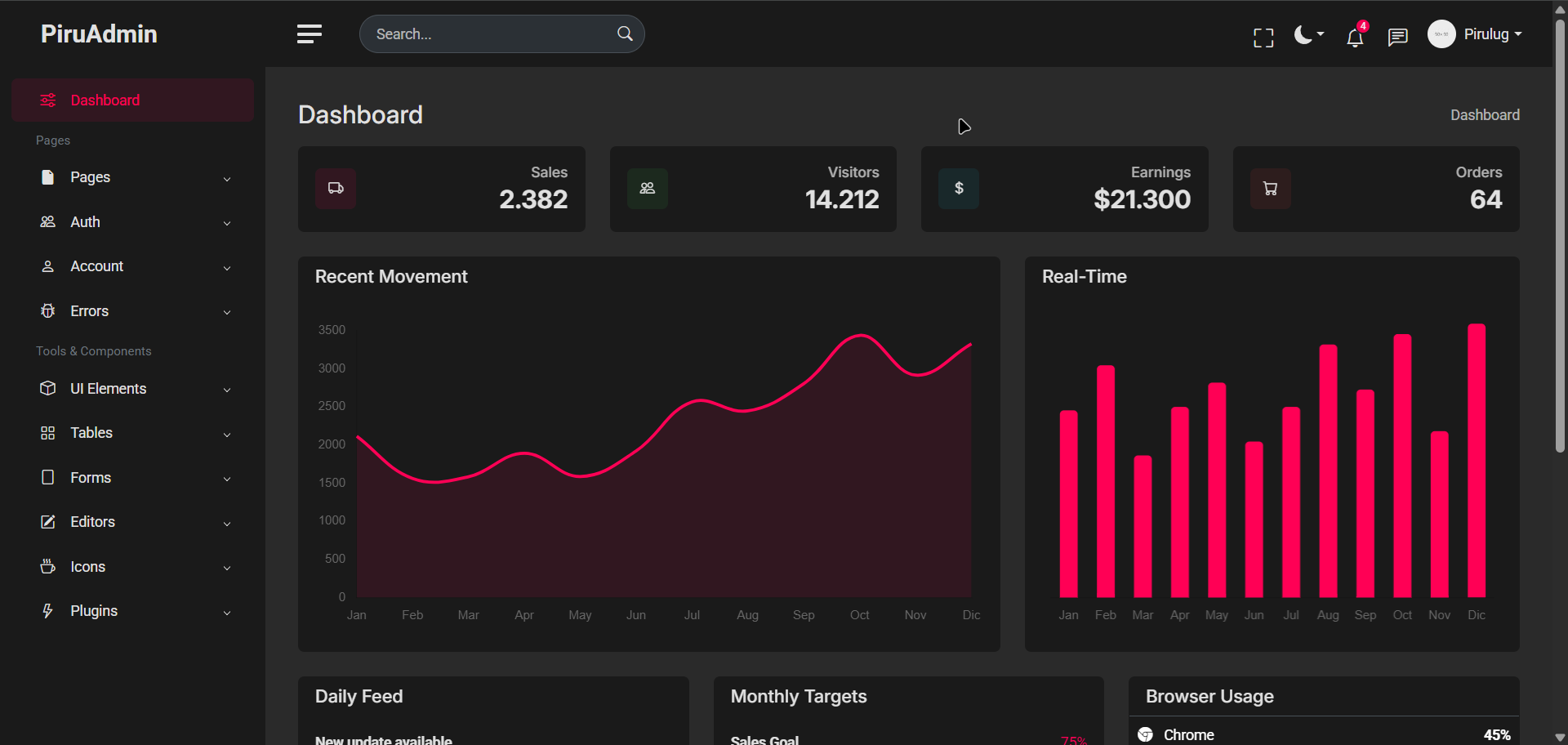The image size is (1568, 745).
Task: Click the Earnings dollar icon
Action: [x=959, y=189]
